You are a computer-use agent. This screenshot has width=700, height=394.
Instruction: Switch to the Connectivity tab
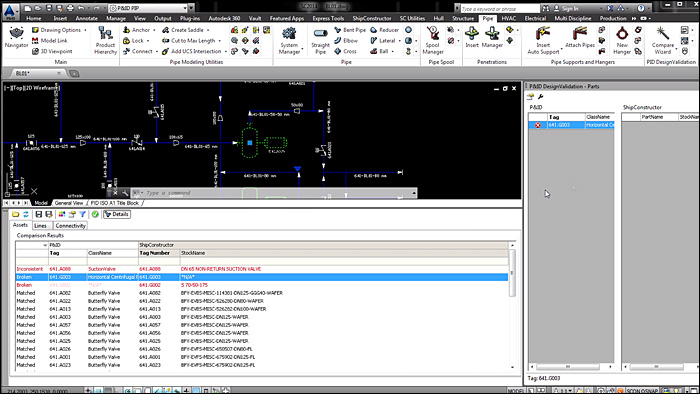pyautogui.click(x=70, y=225)
